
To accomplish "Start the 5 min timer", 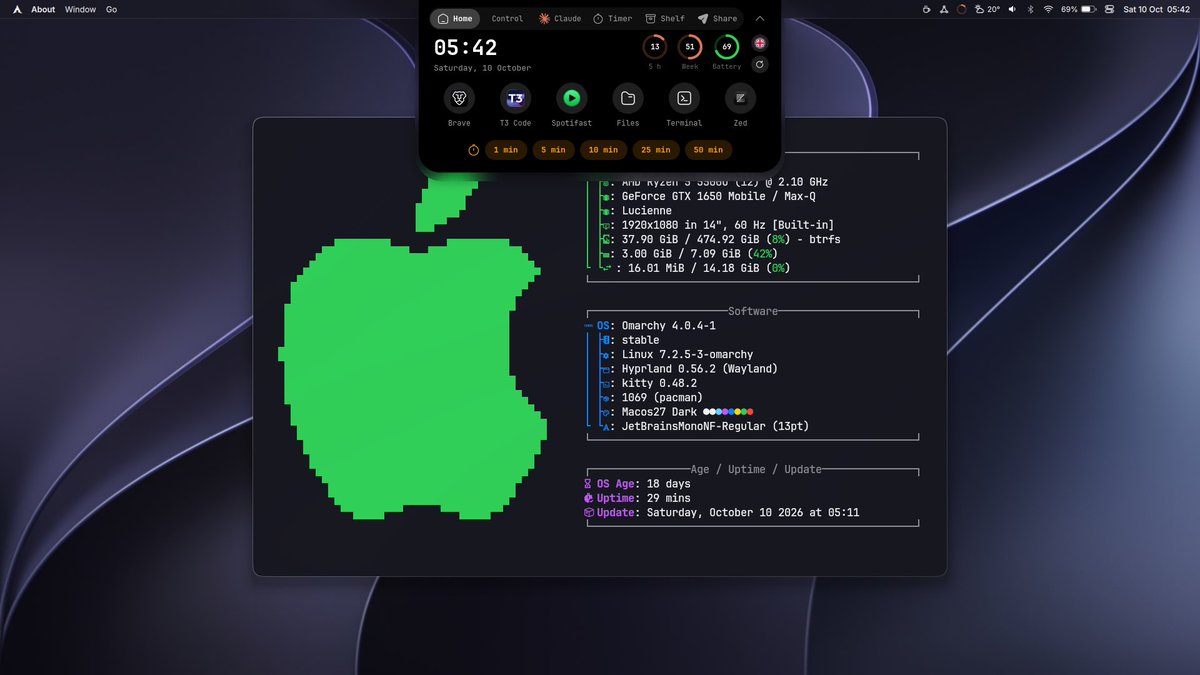I will tap(555, 150).
